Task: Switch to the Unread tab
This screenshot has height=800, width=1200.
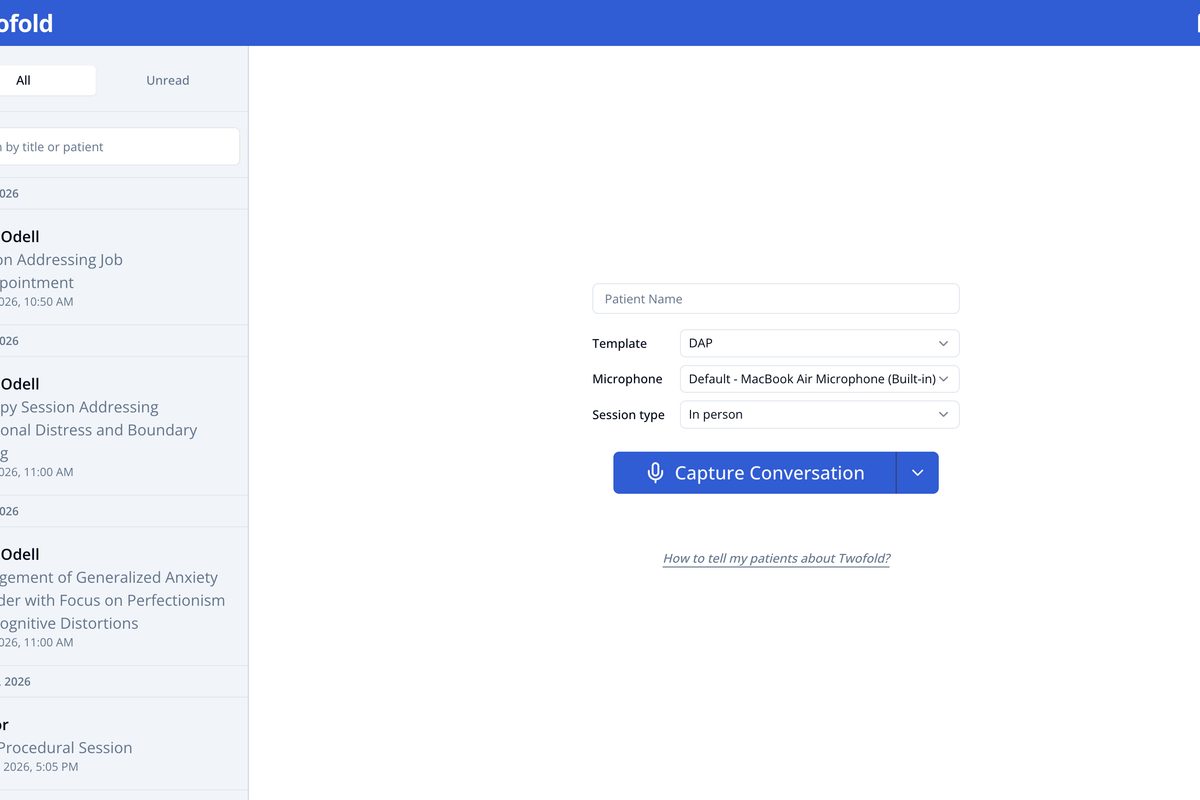Action: pyautogui.click(x=168, y=80)
